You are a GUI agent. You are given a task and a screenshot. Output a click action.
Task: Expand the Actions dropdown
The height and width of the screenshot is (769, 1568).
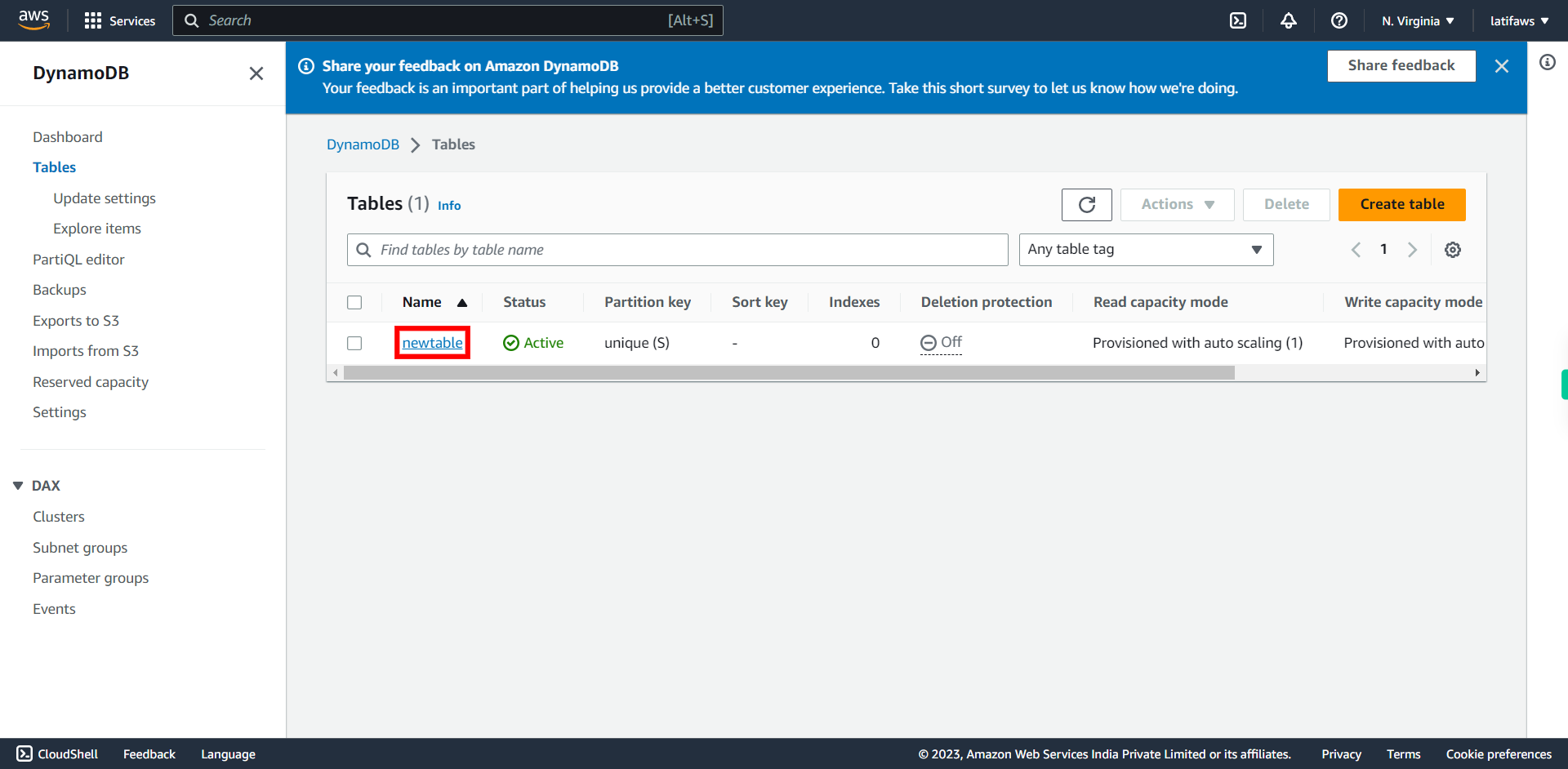click(1178, 205)
